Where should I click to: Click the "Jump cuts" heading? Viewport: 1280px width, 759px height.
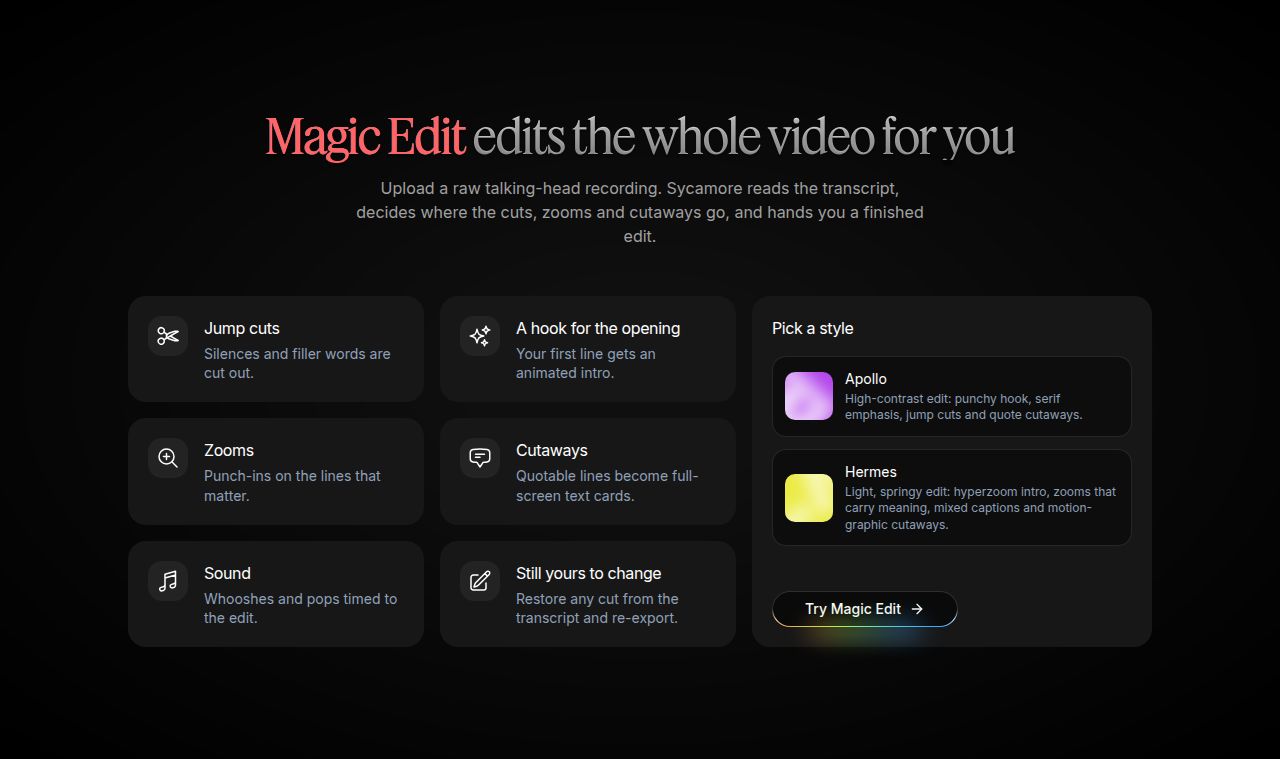(x=242, y=328)
